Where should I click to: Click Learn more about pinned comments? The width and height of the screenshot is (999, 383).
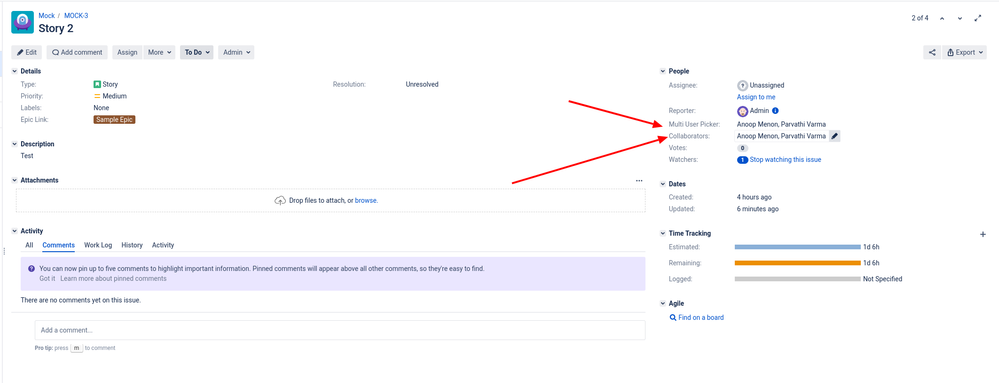[x=113, y=278]
